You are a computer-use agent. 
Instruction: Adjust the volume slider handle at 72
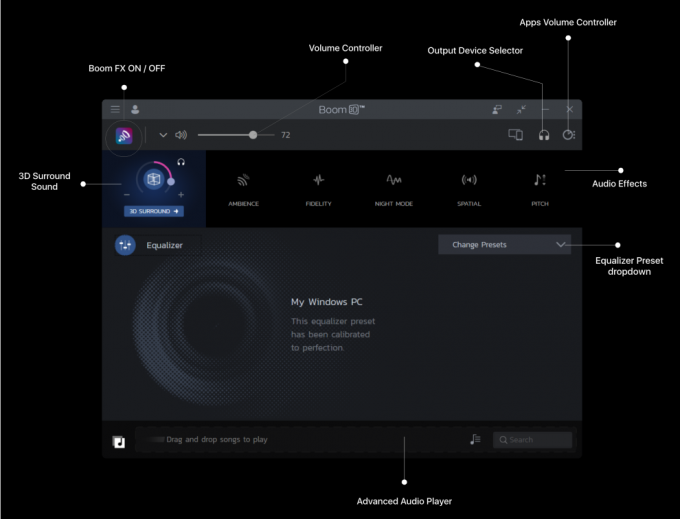pos(253,135)
